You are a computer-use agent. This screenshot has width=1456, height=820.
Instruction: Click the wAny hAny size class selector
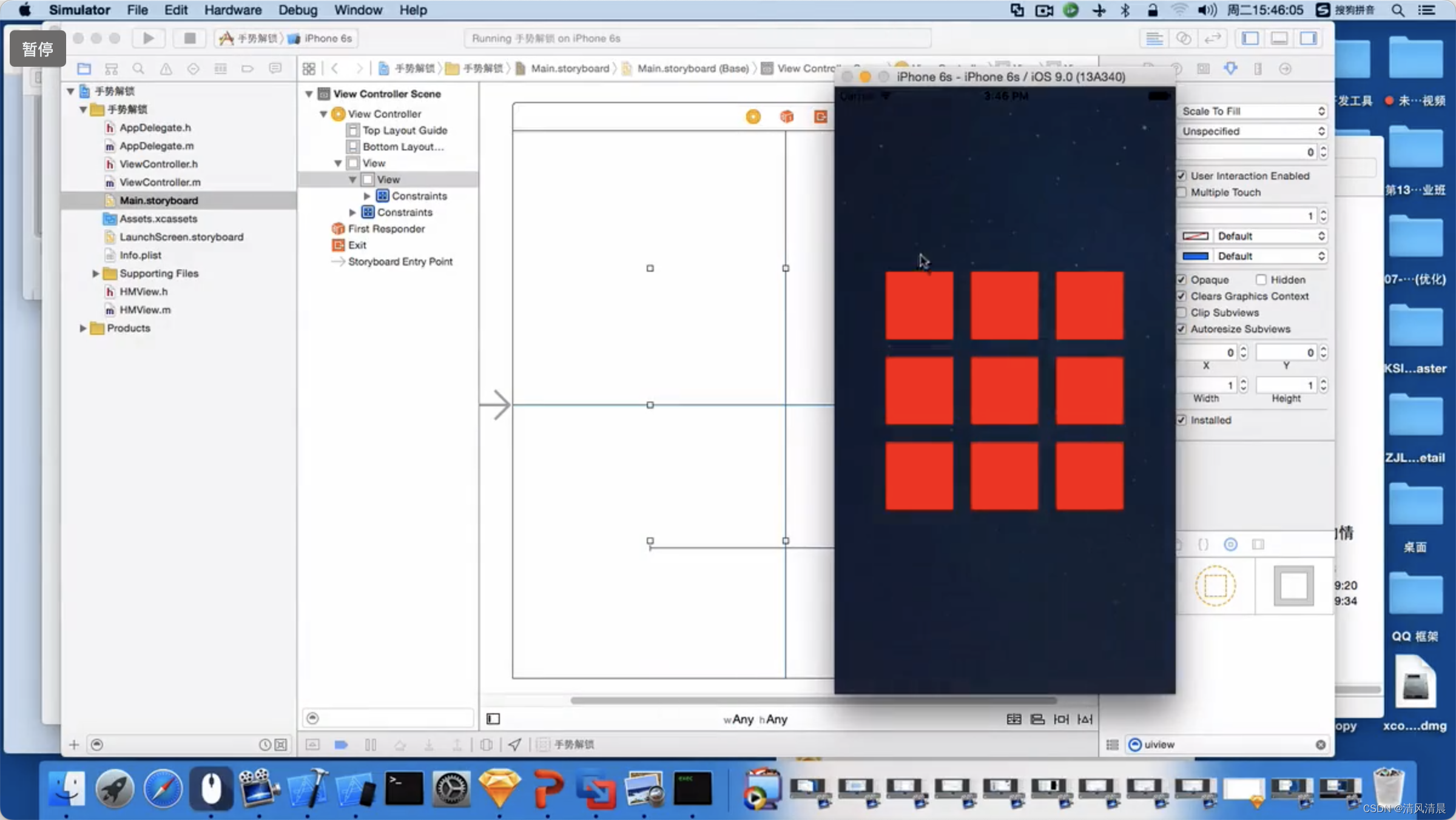(x=752, y=719)
